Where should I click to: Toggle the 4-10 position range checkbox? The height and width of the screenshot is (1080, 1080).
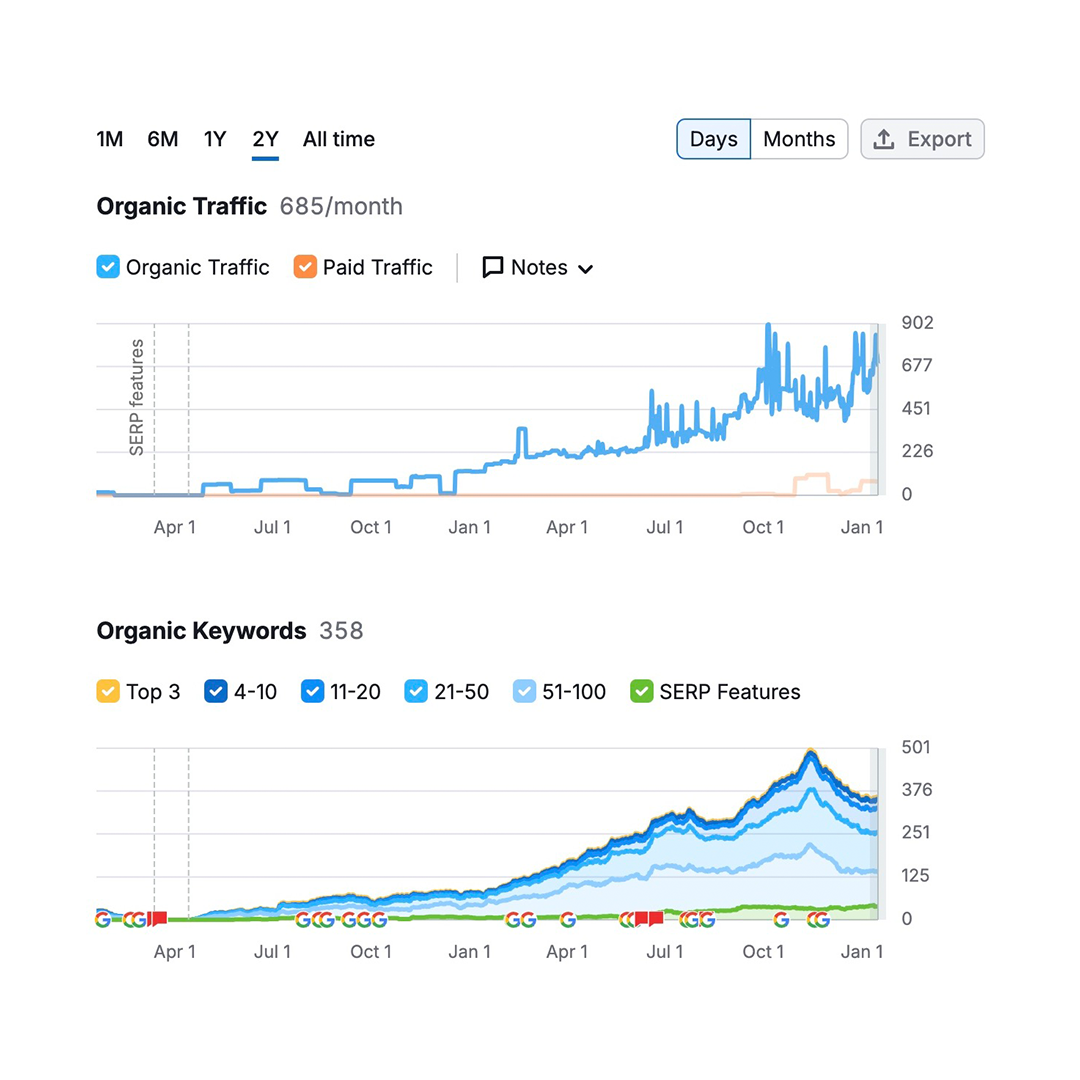coord(216,692)
